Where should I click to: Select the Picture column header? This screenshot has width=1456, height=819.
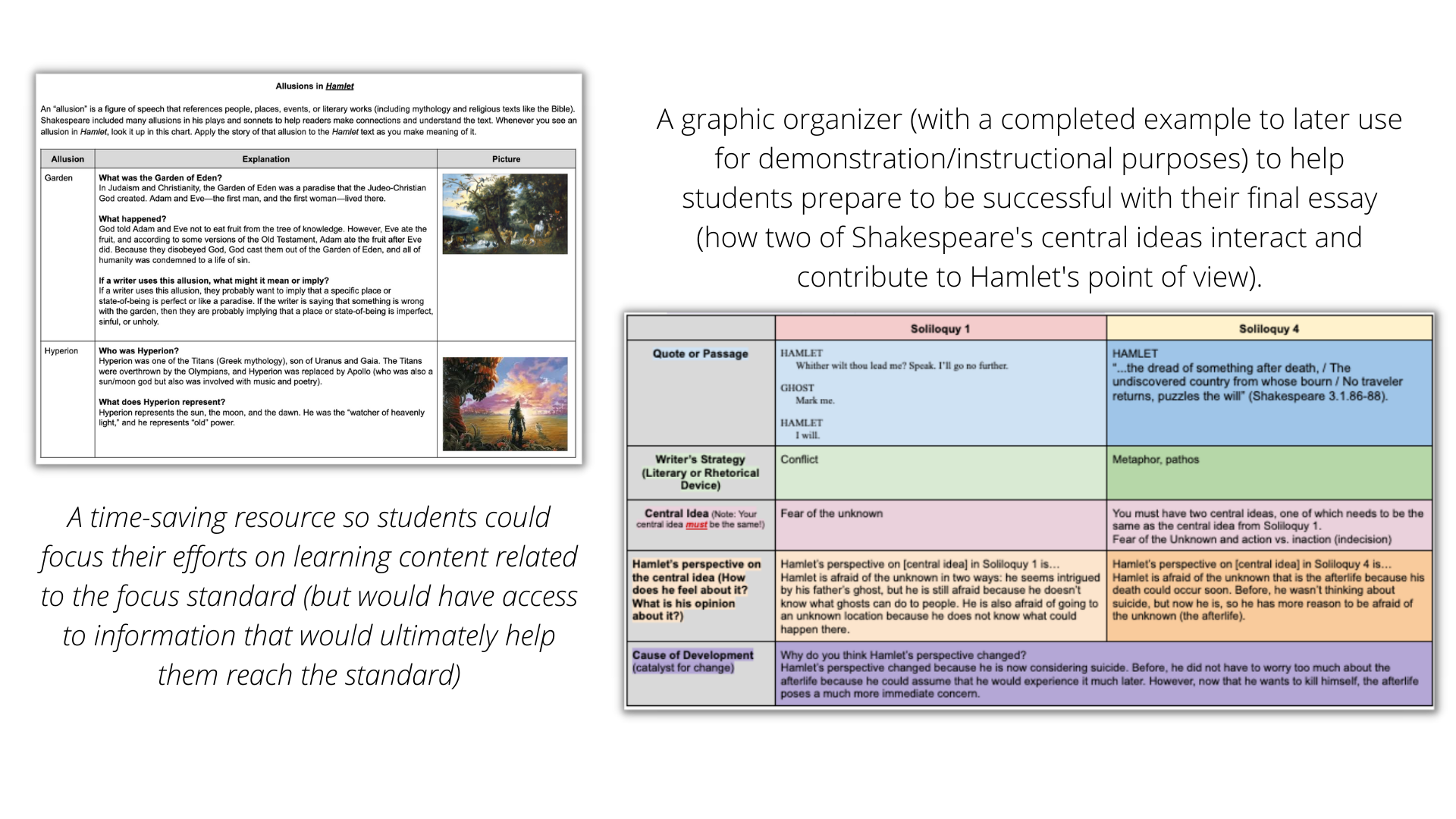point(506,159)
